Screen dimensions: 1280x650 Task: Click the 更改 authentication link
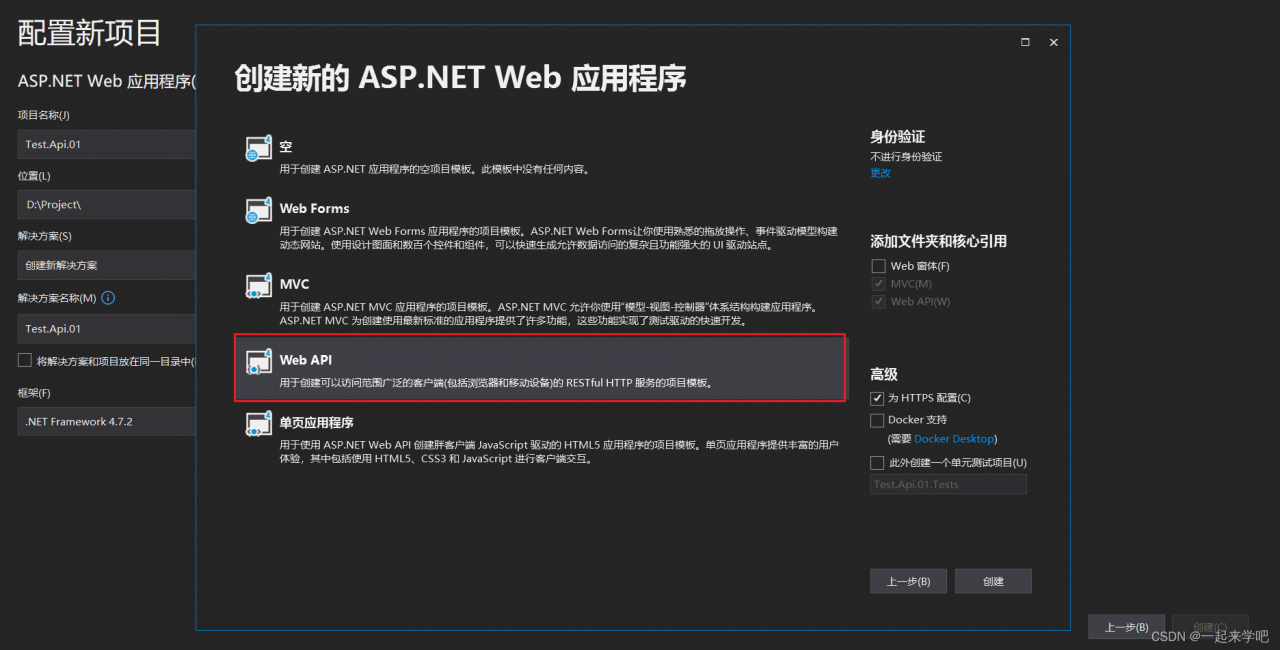[x=880, y=173]
